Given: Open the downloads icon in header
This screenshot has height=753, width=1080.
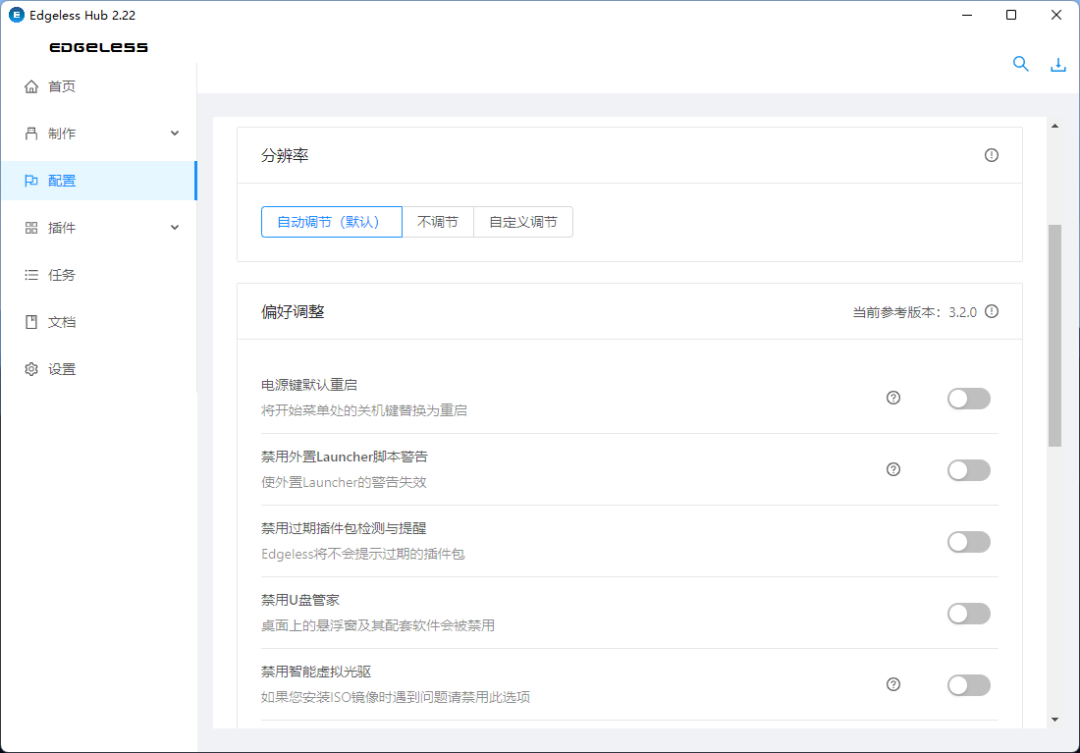Looking at the screenshot, I should [x=1058, y=65].
